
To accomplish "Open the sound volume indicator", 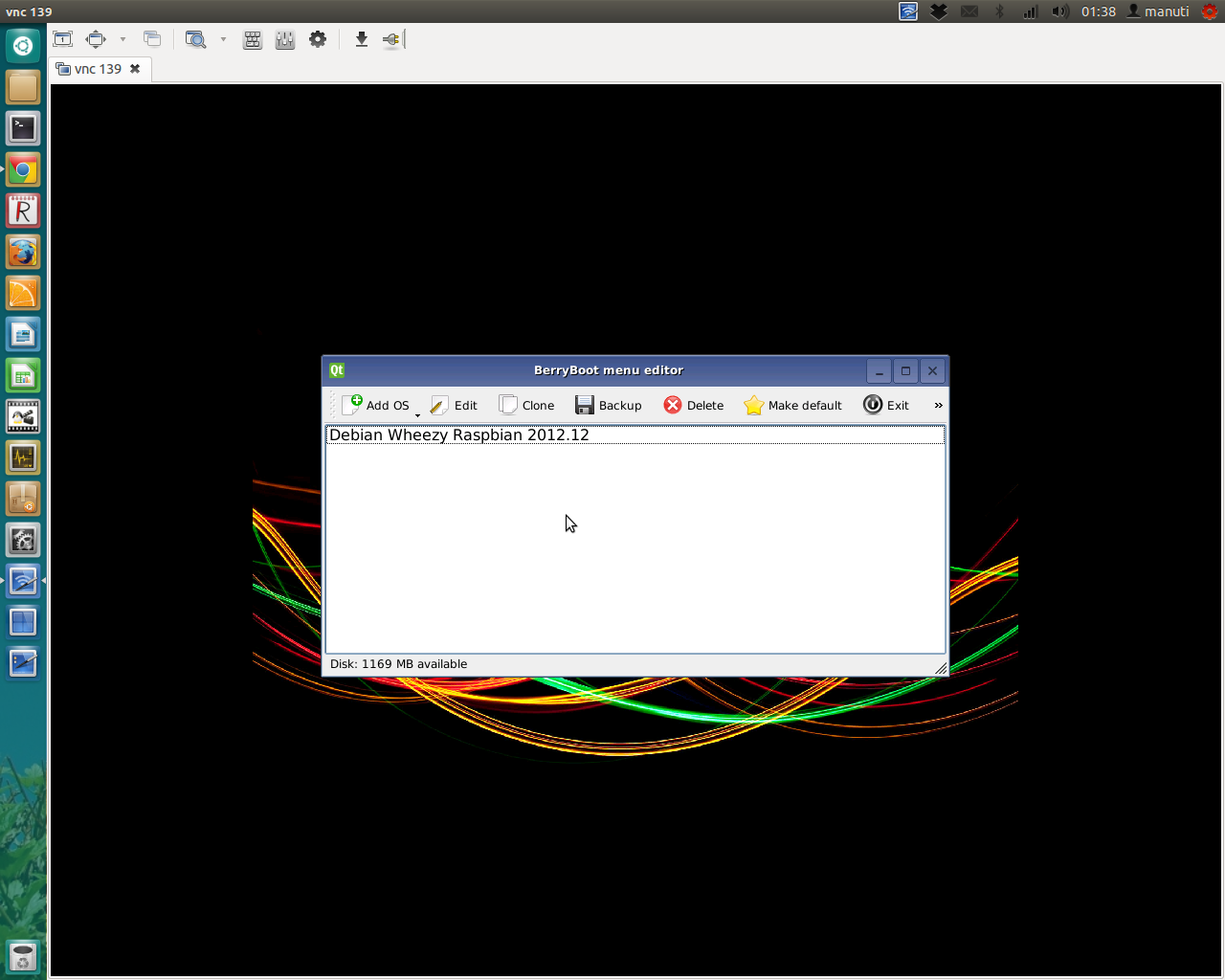I will (x=1059, y=11).
